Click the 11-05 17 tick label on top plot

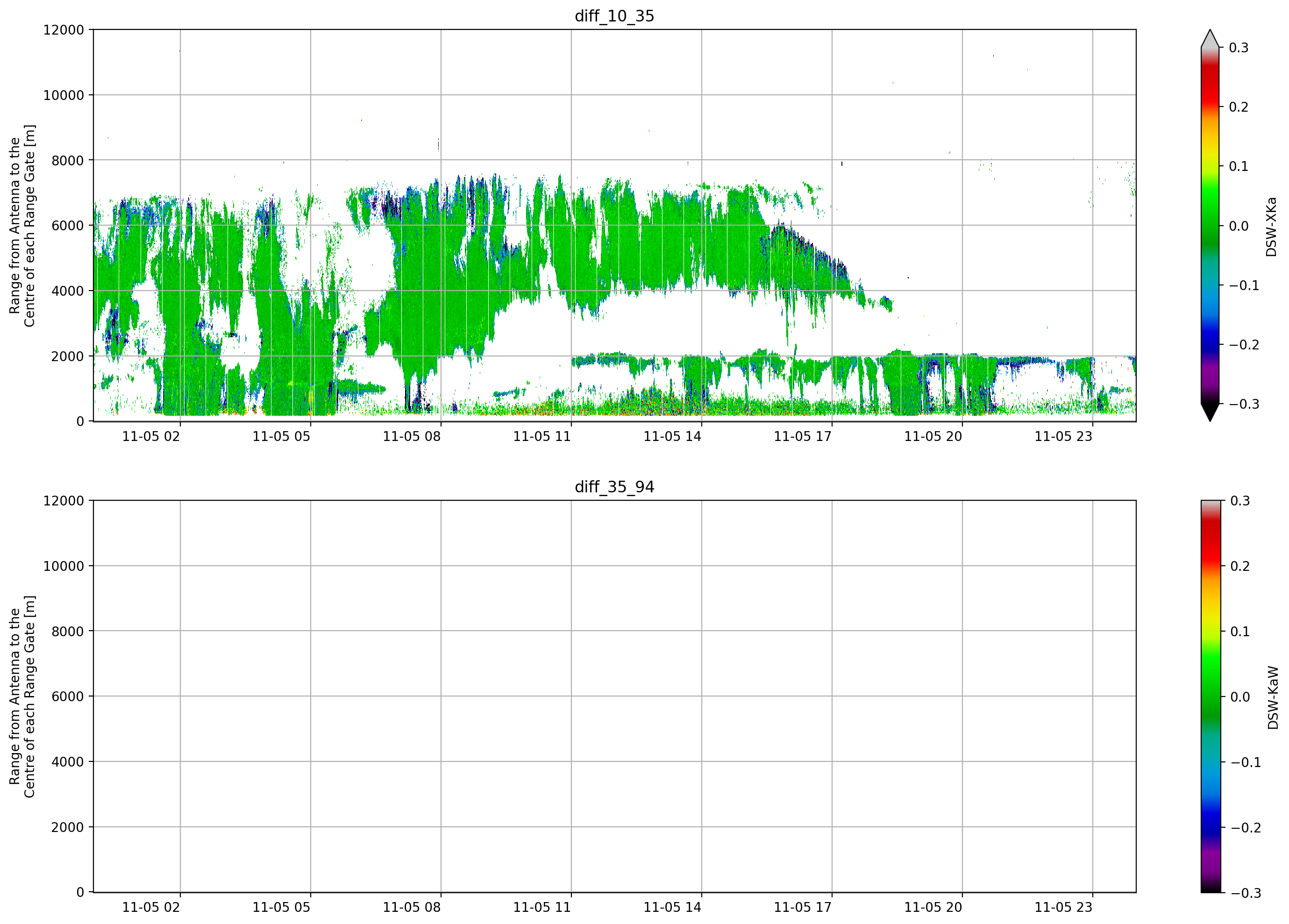[803, 436]
